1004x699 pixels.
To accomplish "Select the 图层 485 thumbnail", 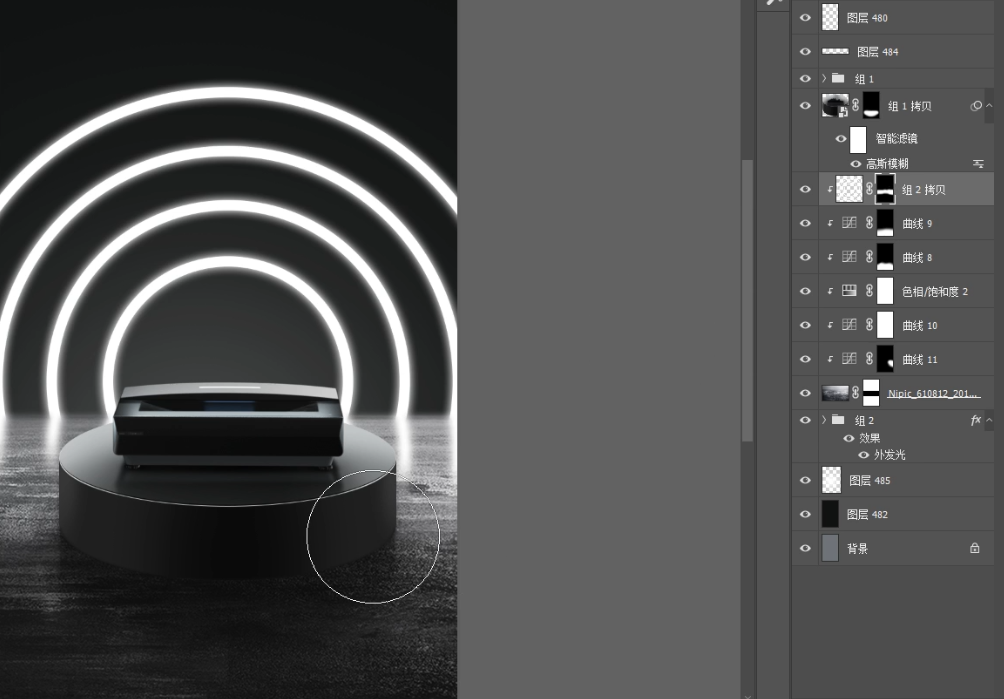I will (831, 480).
